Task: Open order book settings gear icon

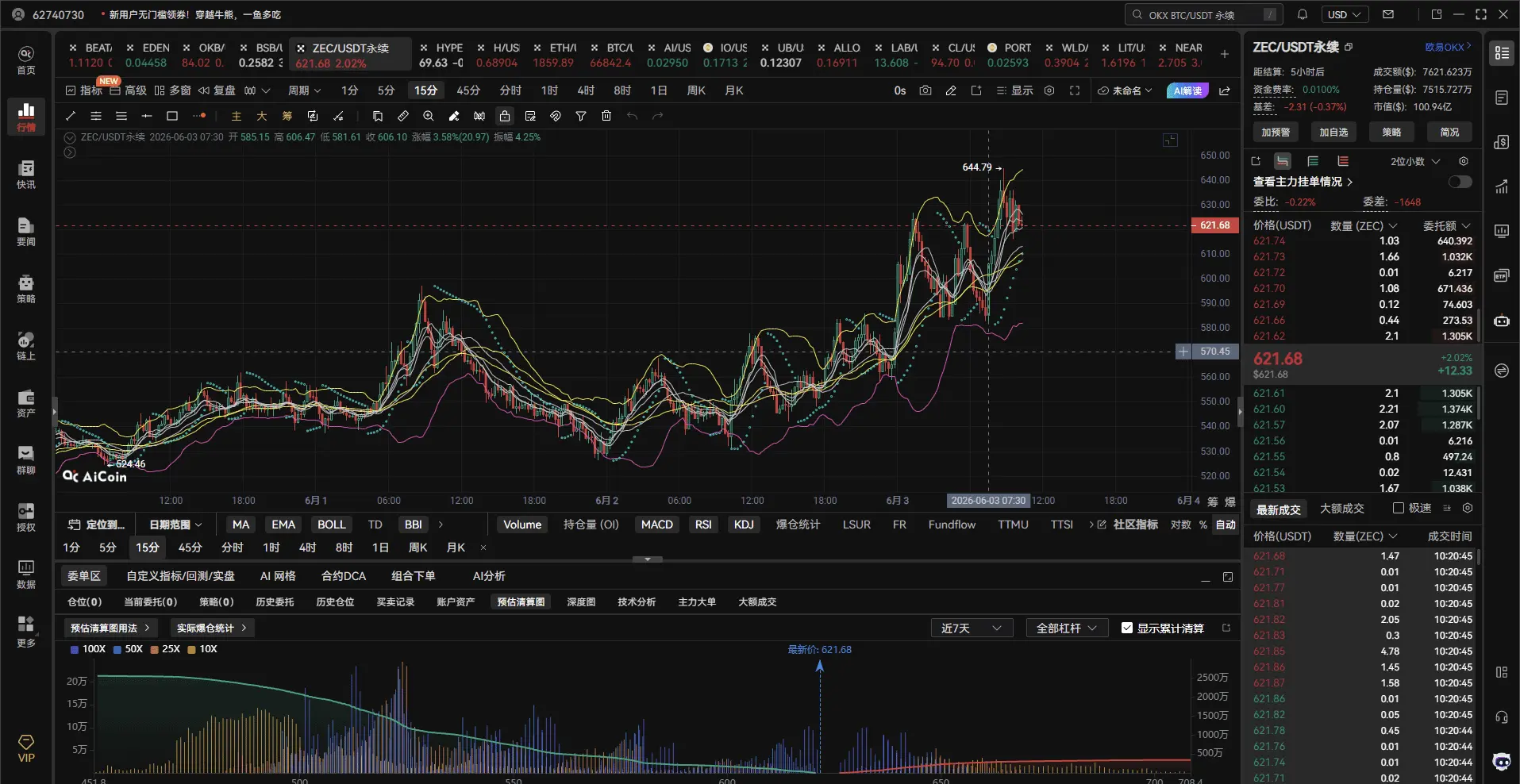Action: click(x=1464, y=161)
